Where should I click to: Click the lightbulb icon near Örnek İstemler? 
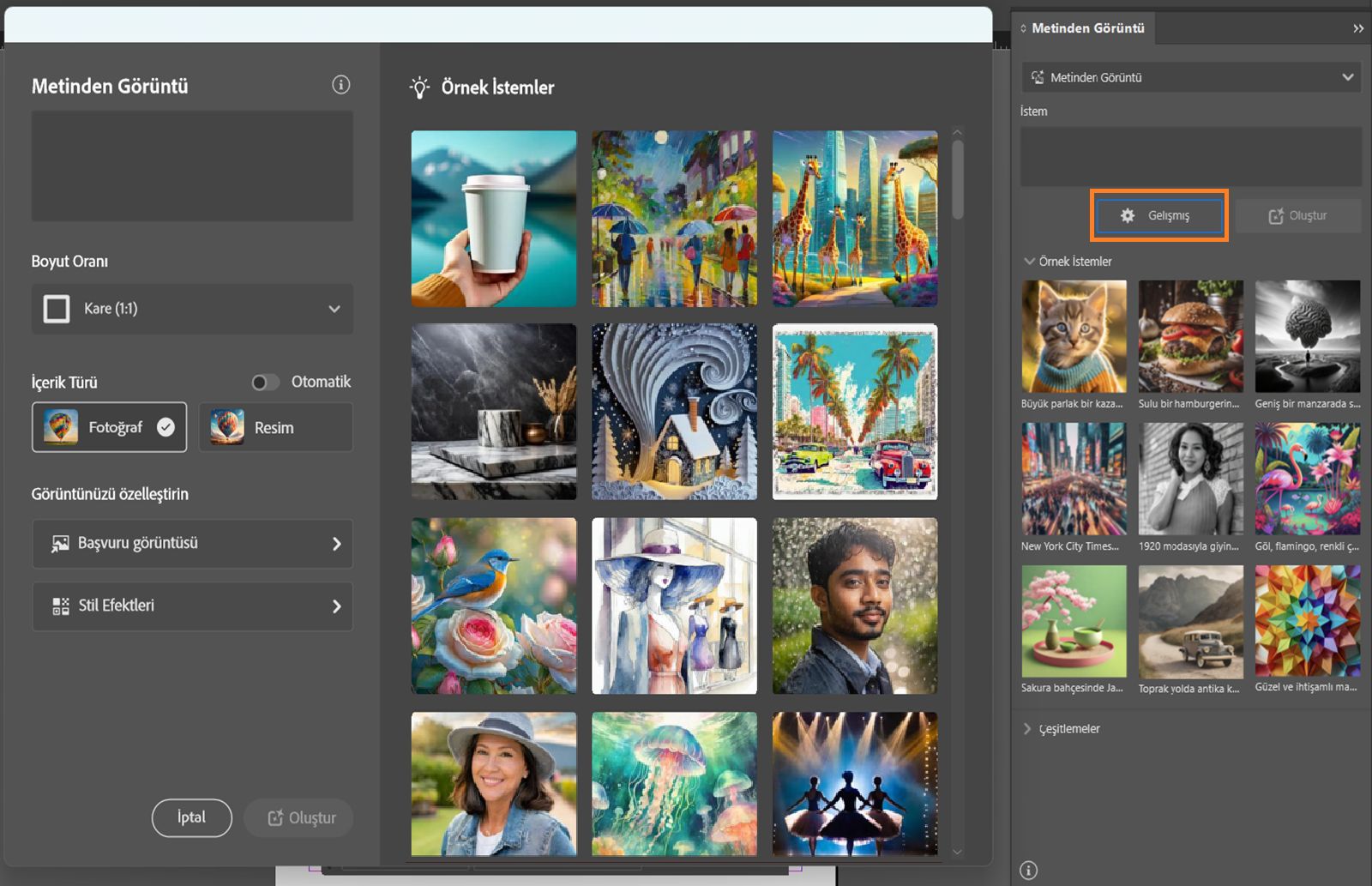point(419,87)
